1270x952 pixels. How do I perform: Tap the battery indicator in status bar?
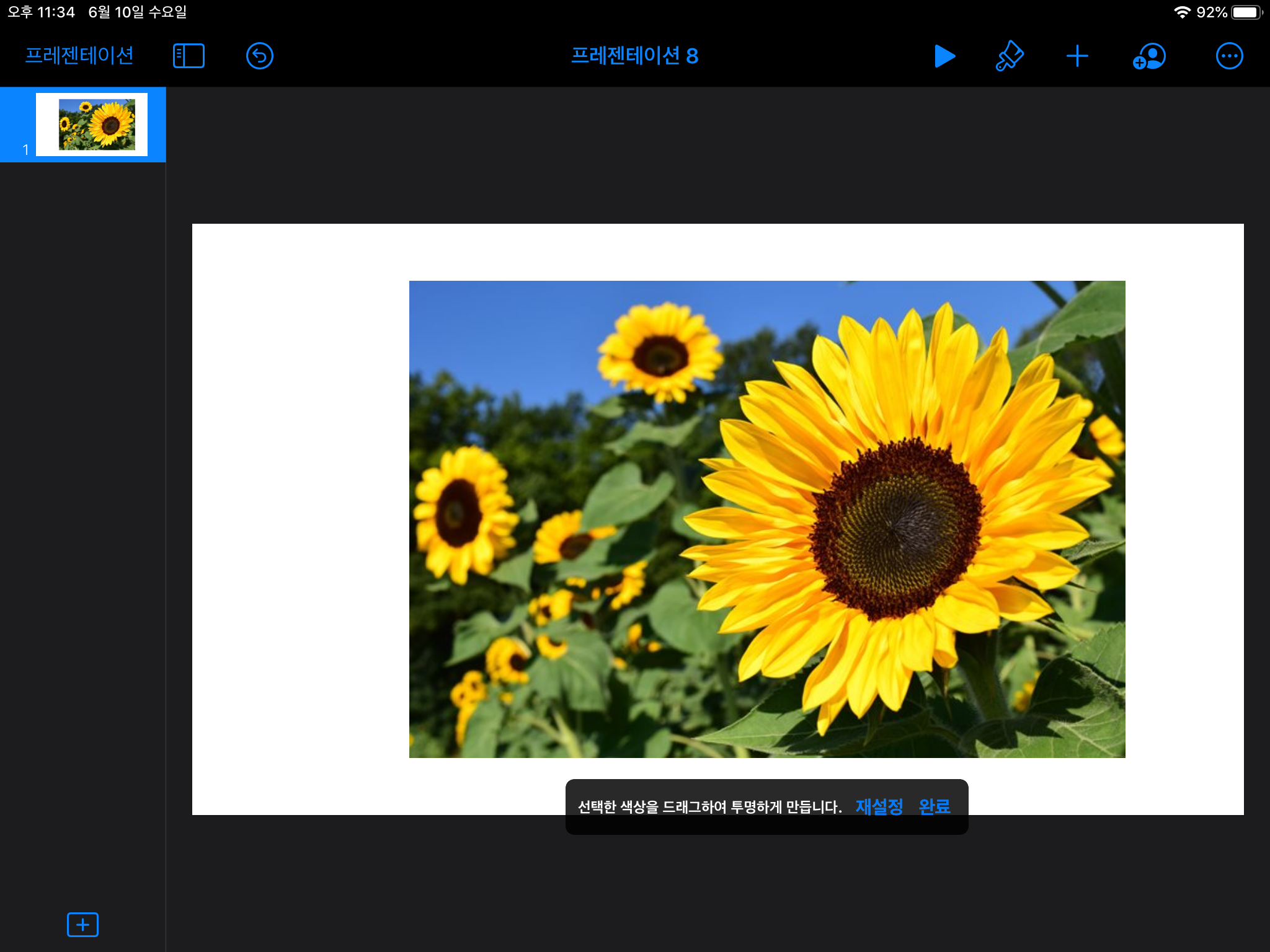pos(1246,12)
